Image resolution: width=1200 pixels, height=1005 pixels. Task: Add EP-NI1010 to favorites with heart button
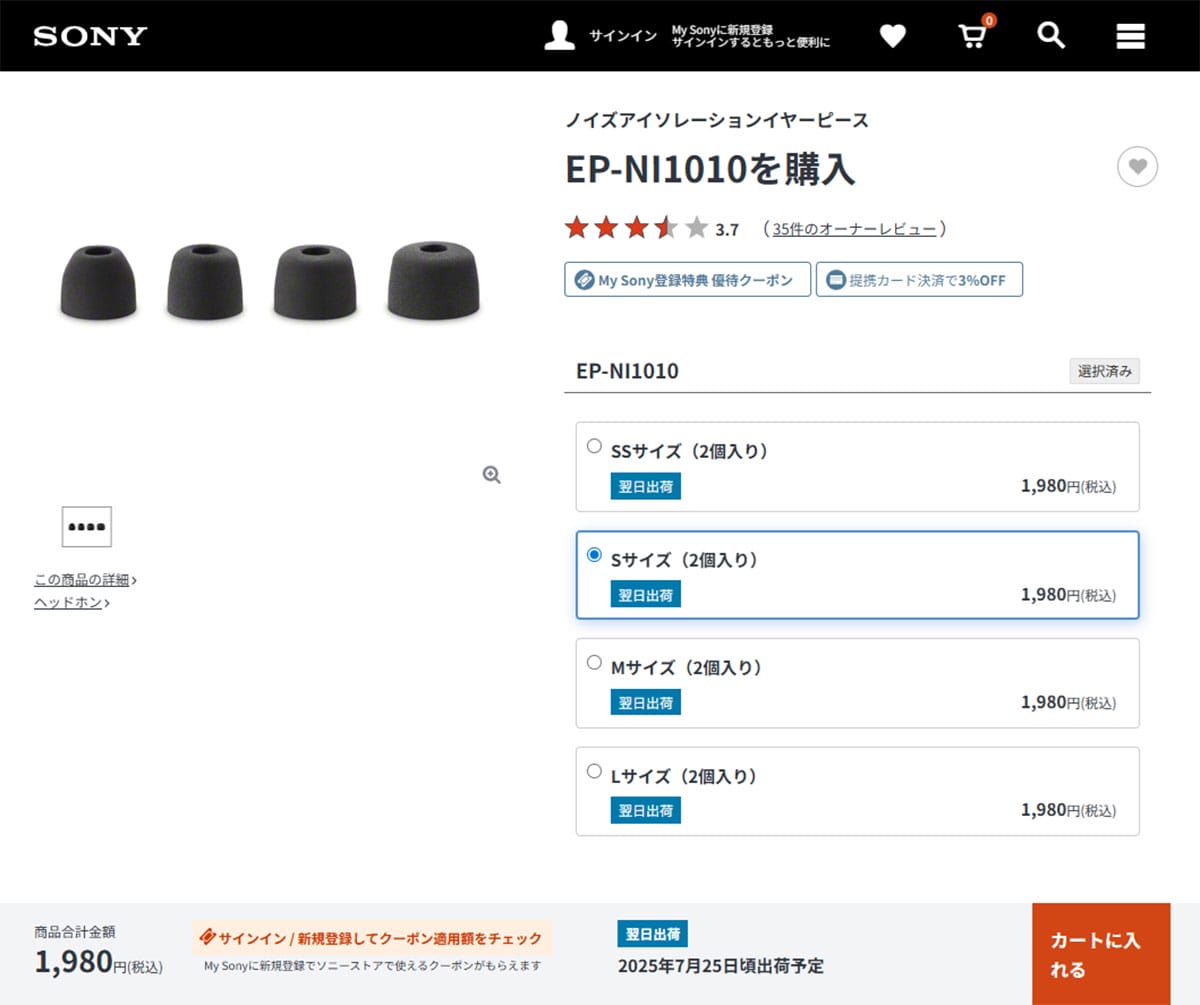coord(1137,167)
